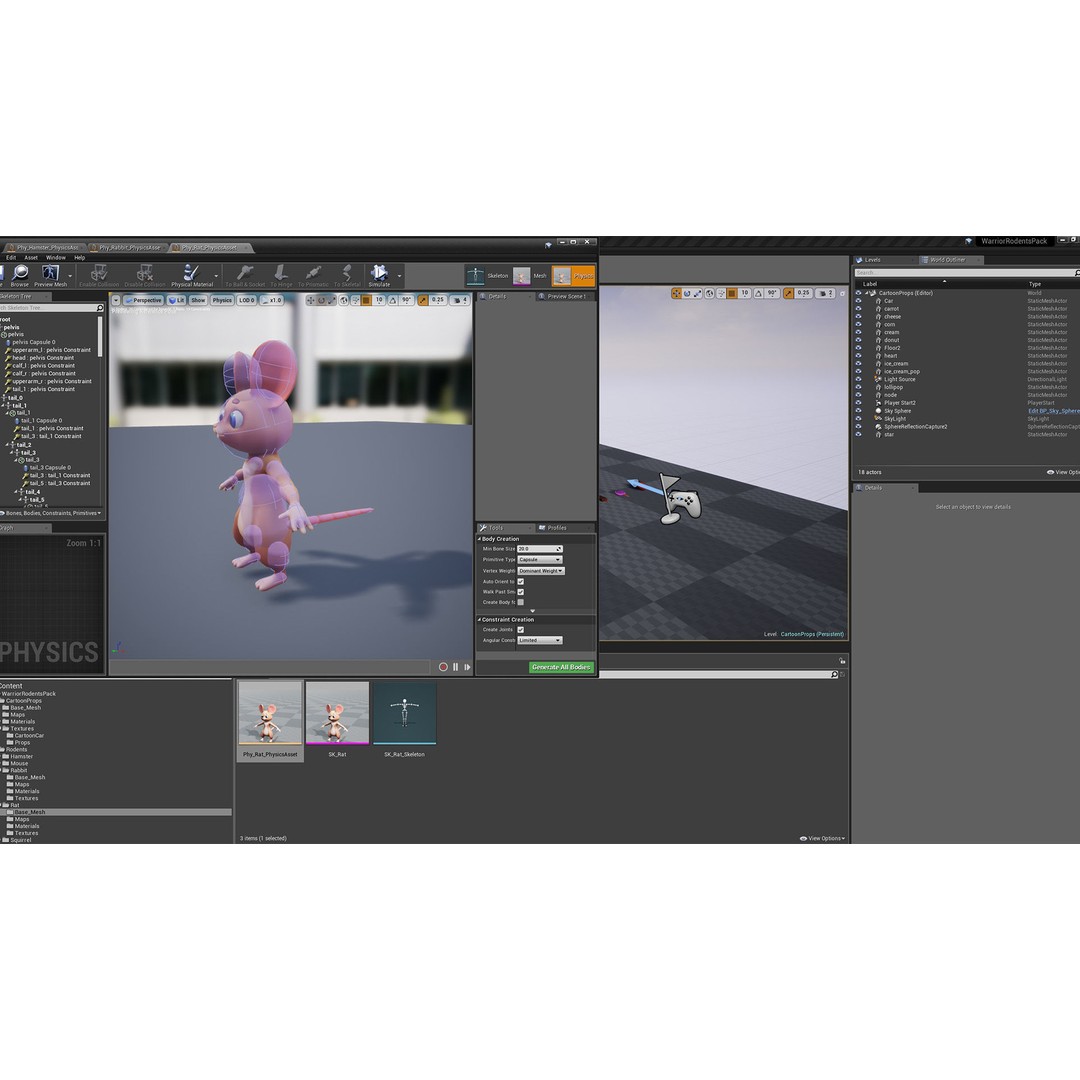Click the Physical Material toolbar icon
The width and height of the screenshot is (1080, 1080).
tap(192, 275)
